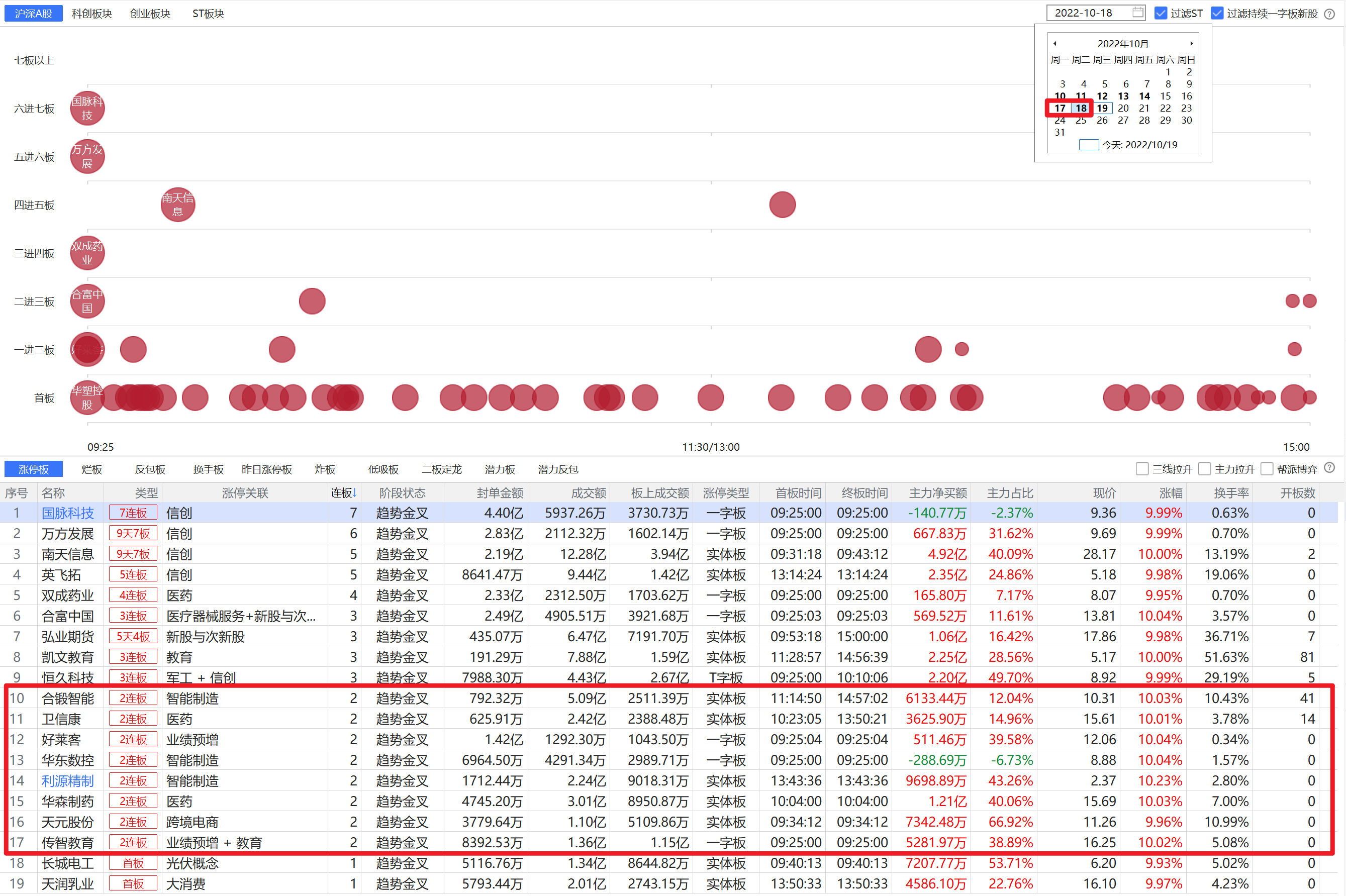Select the 昨日涨停板 tab

click(267, 469)
